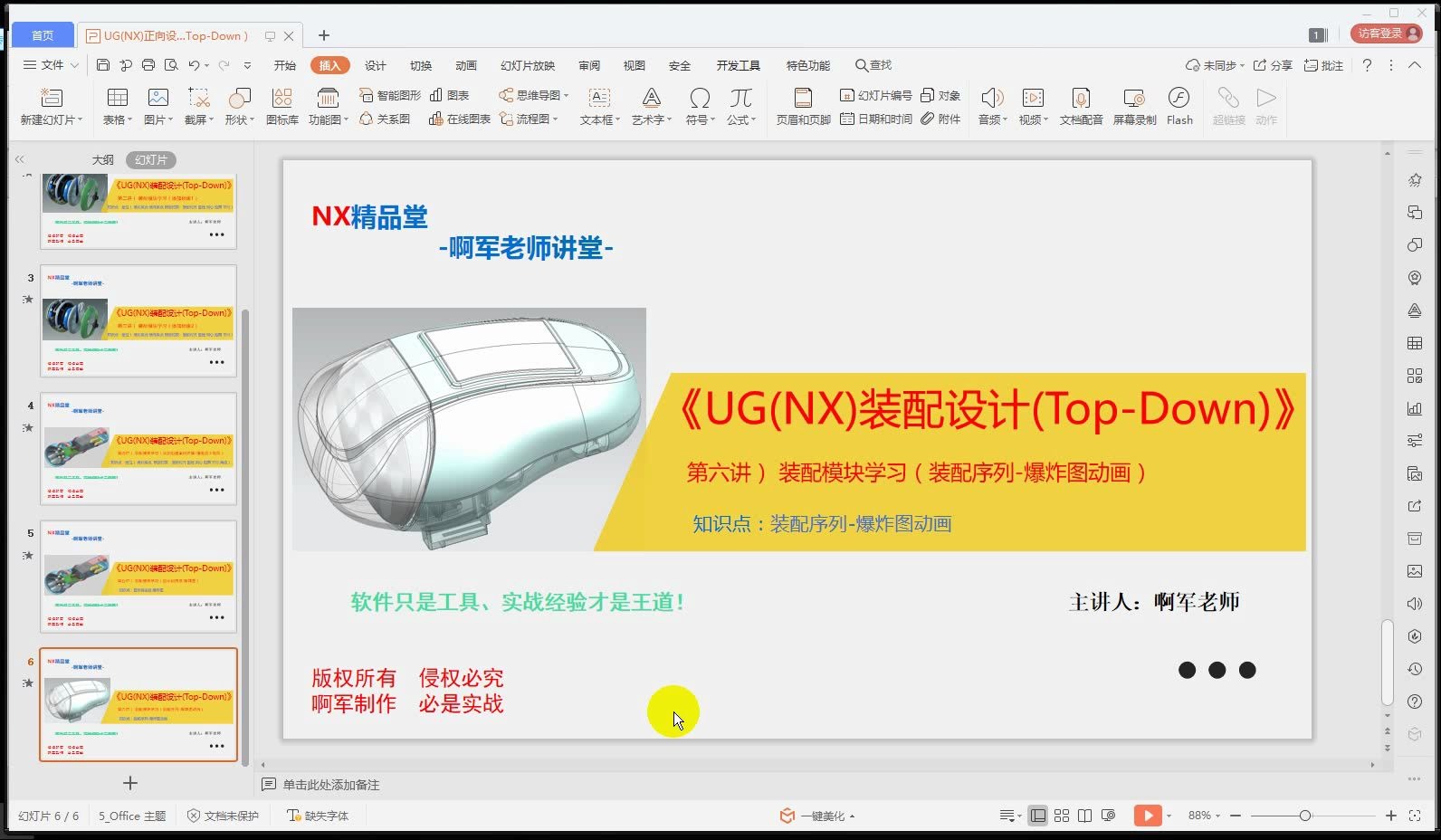The height and width of the screenshot is (840, 1441).
Task: Insert an 对象 object
Action: pyautogui.click(x=940, y=95)
